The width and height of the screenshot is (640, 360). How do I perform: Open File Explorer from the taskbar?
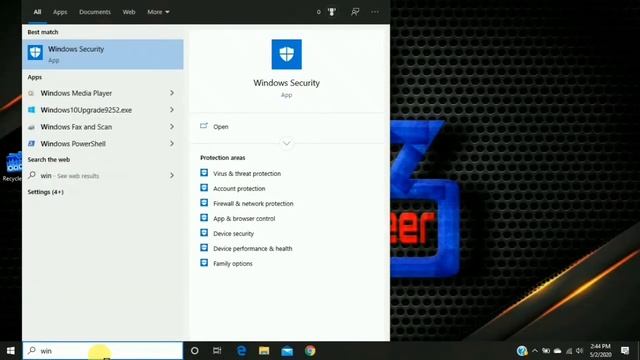[264, 351]
